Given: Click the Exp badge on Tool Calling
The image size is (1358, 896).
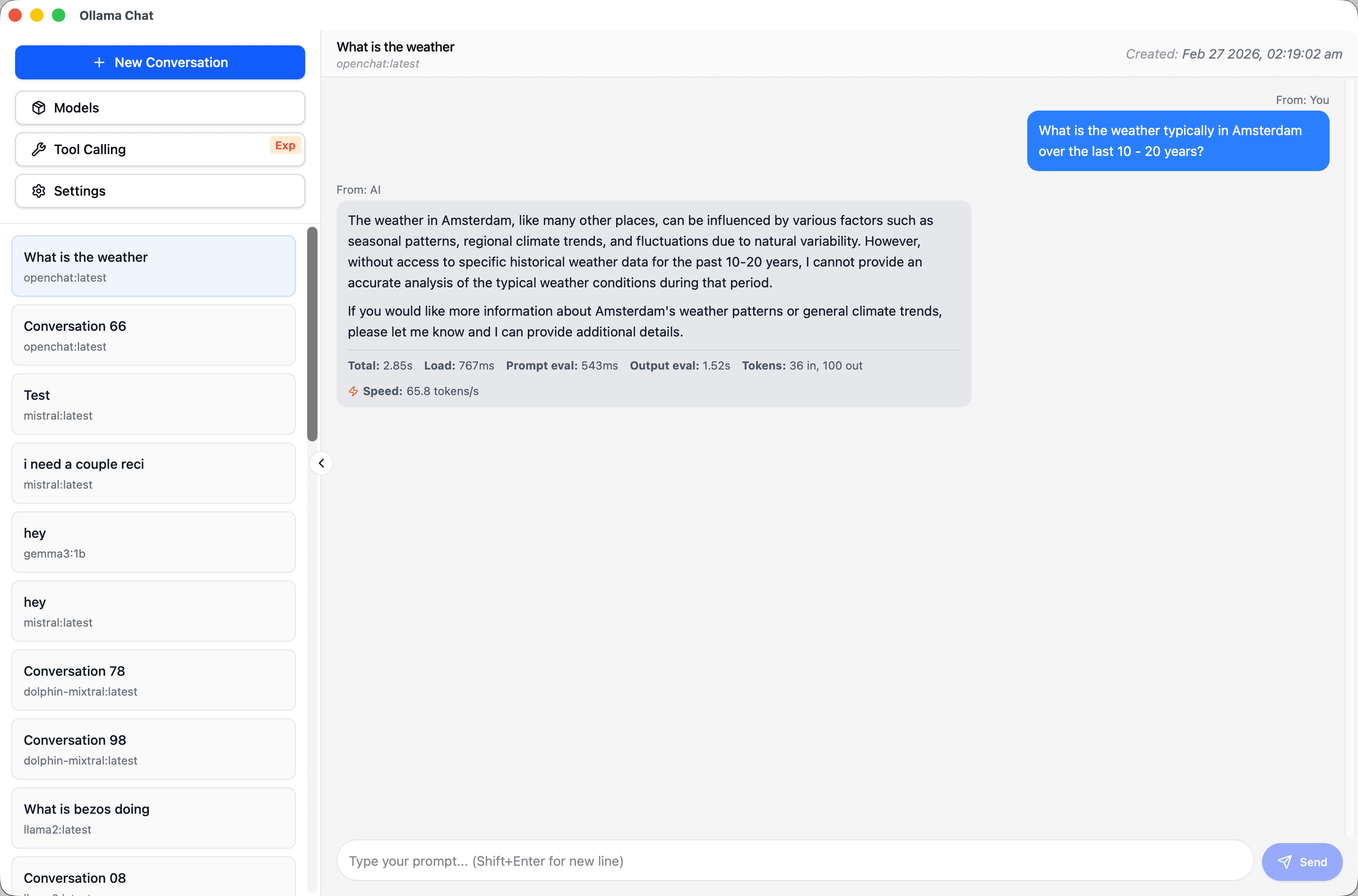Looking at the screenshot, I should coord(284,145).
